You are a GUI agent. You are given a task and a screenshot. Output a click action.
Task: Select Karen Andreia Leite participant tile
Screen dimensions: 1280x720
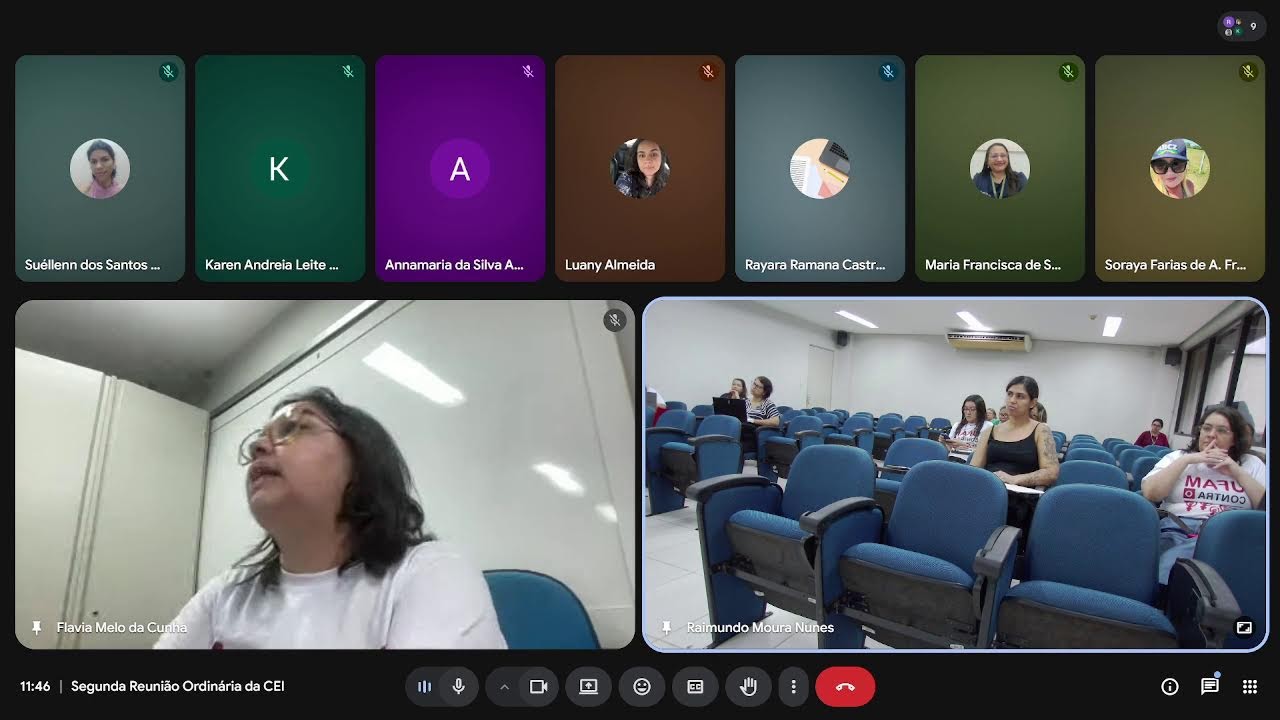(280, 168)
